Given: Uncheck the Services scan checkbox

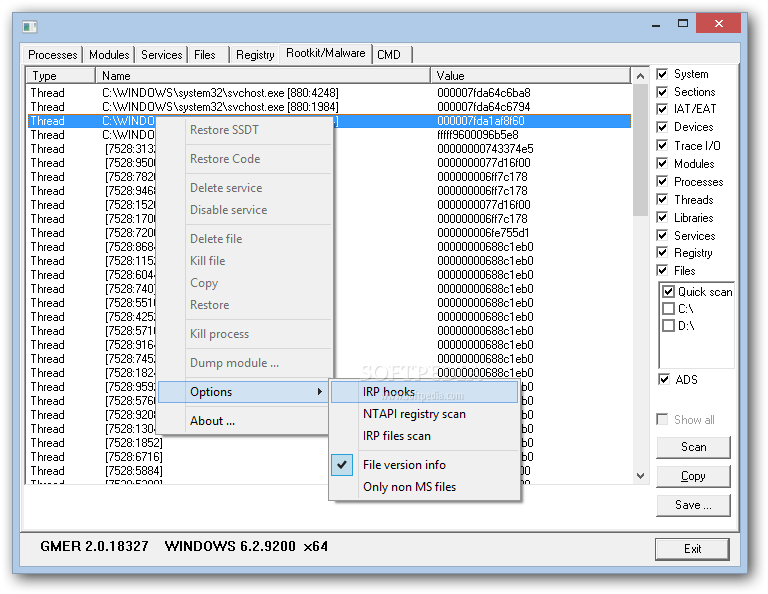Looking at the screenshot, I should tap(662, 236).
